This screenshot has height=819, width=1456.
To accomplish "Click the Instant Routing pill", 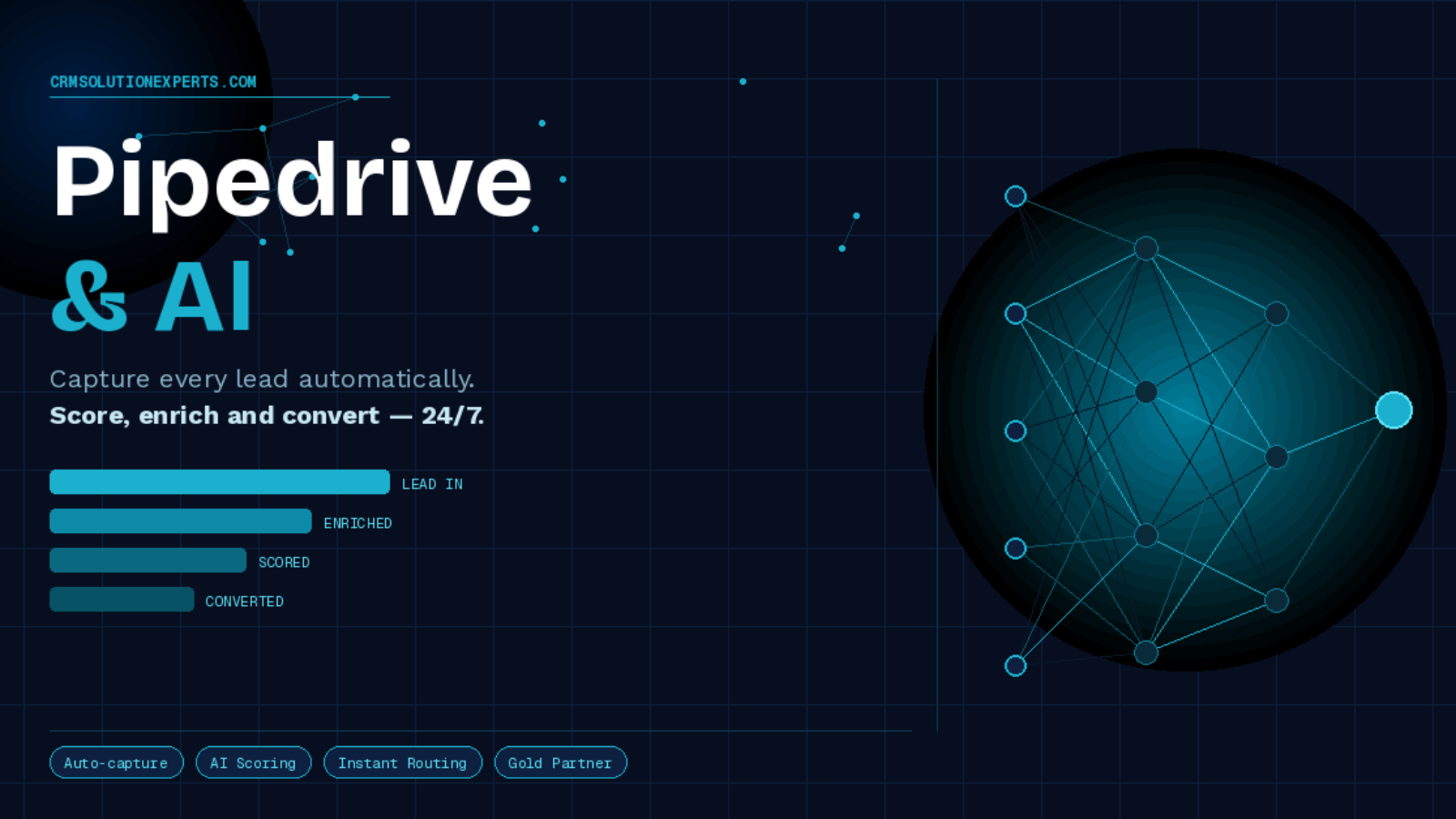I will 402,763.
